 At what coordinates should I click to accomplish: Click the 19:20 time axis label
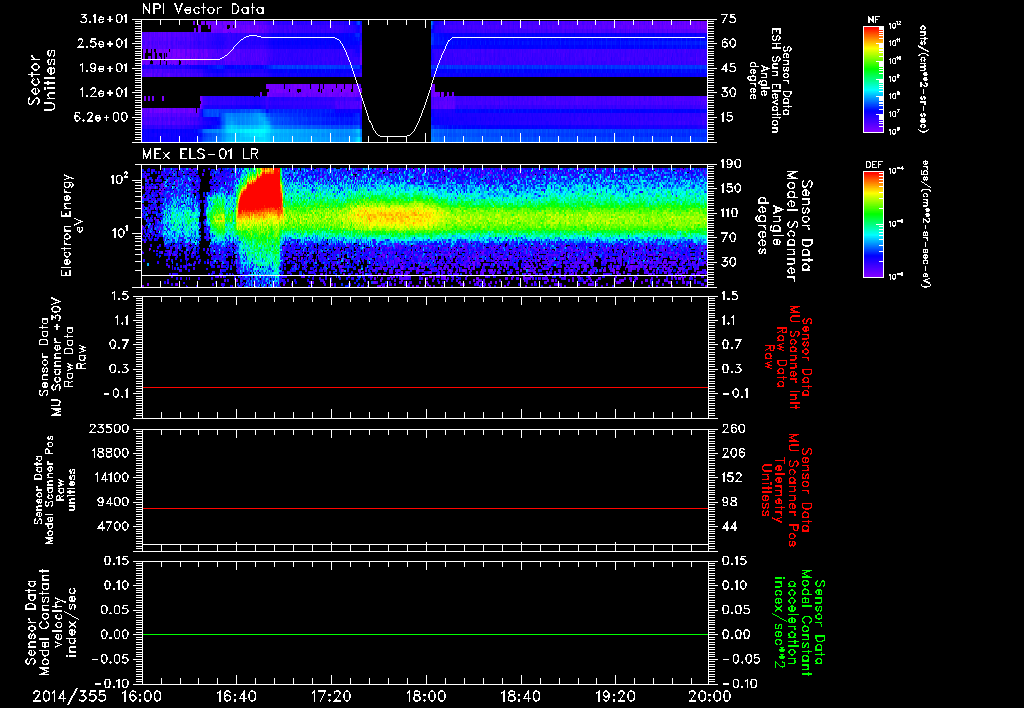coord(615,696)
